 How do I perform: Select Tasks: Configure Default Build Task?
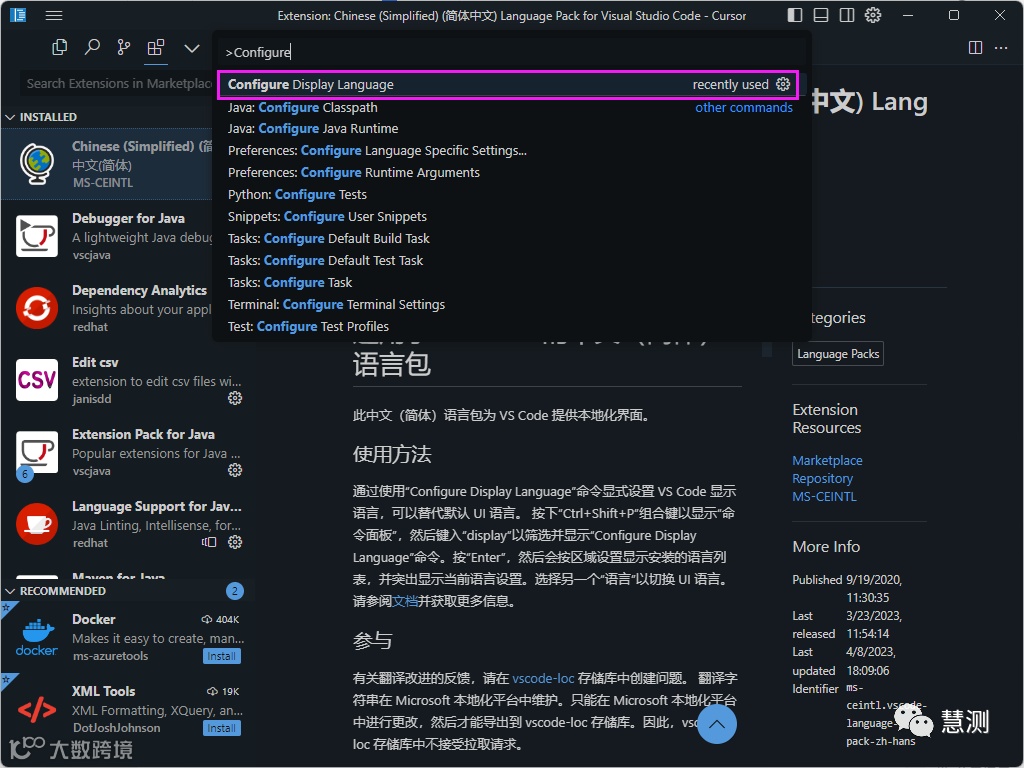[511, 238]
